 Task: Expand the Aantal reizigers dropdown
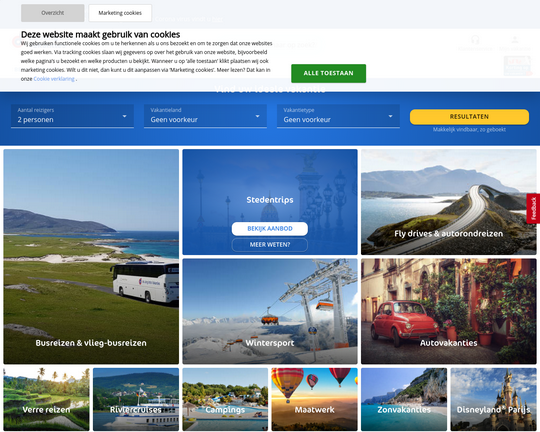click(72, 116)
